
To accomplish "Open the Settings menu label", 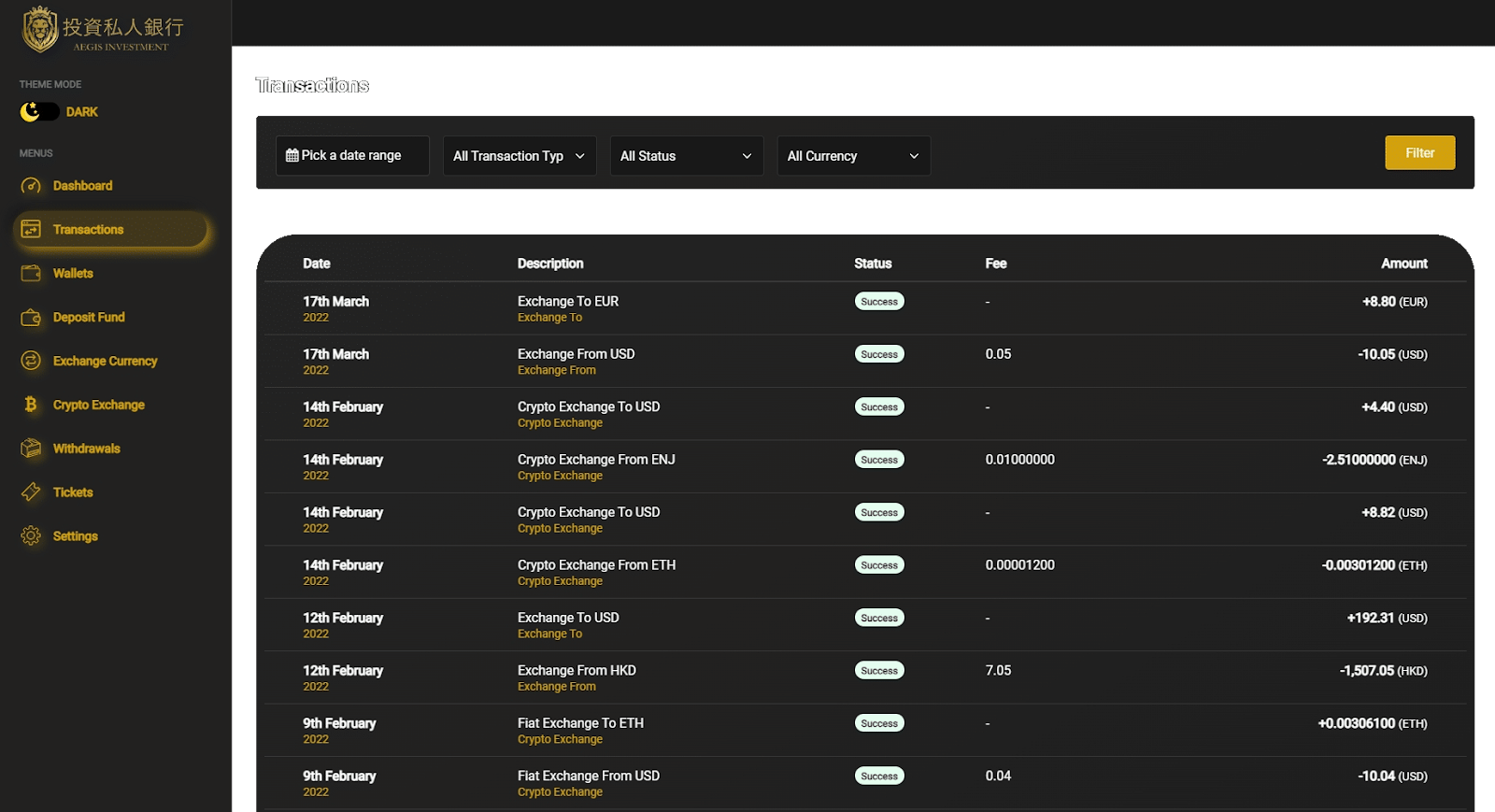I will (x=75, y=536).
